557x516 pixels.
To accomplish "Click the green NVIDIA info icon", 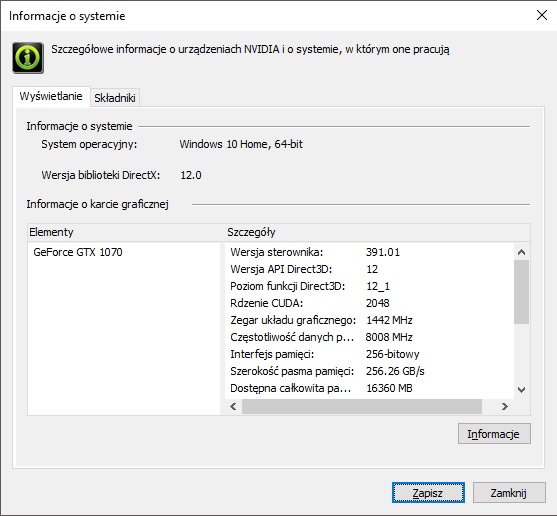I will point(28,58).
